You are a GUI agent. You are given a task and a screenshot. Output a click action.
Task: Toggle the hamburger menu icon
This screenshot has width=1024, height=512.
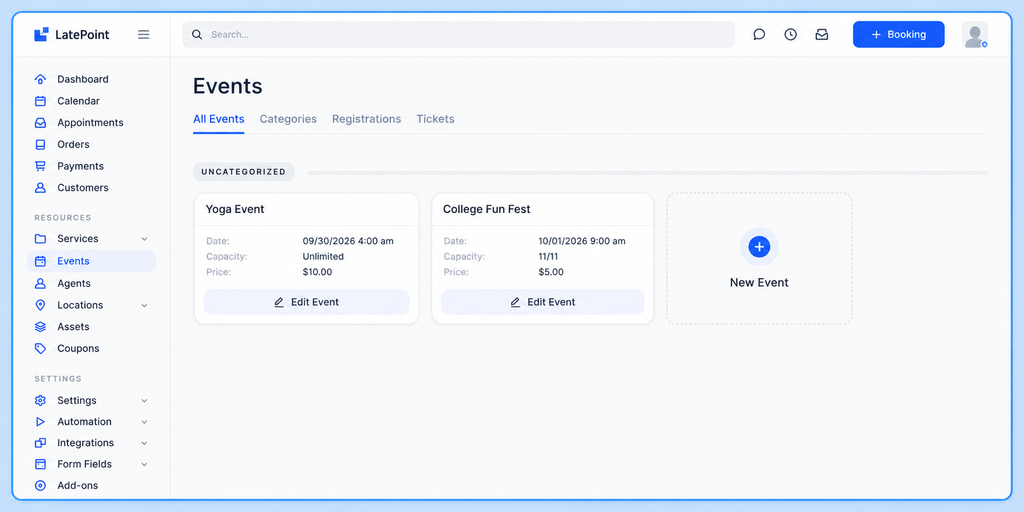144,35
